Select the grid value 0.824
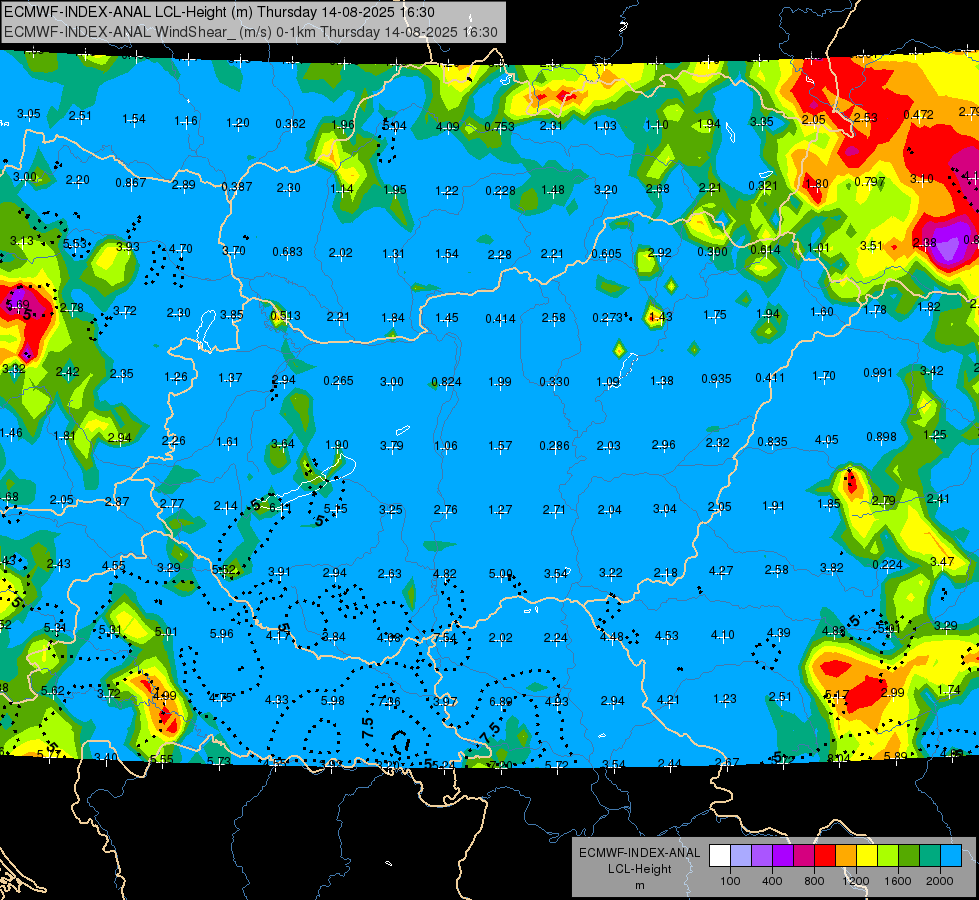This screenshot has width=979, height=900. pyautogui.click(x=446, y=382)
